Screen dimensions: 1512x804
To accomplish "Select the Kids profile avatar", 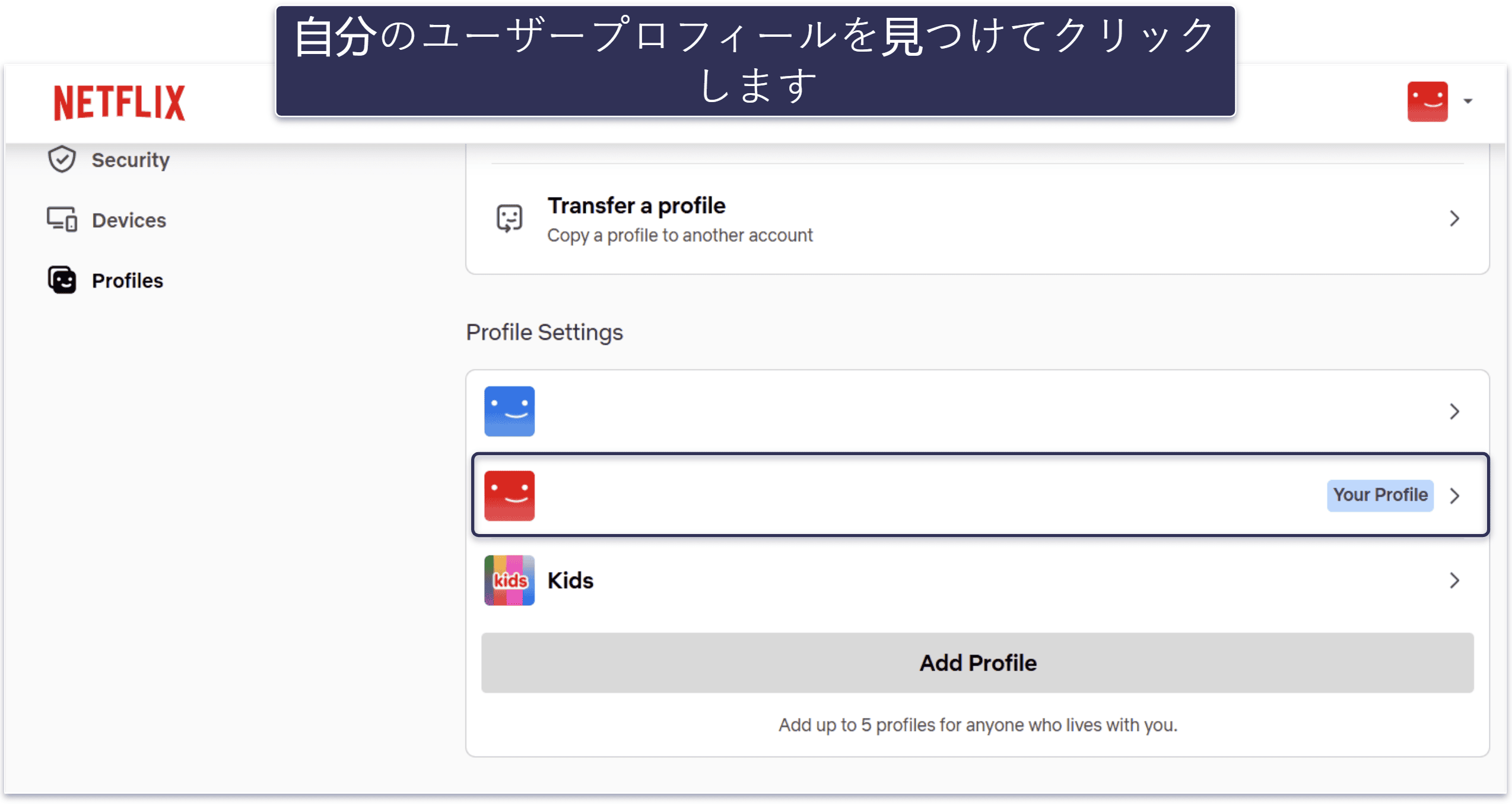I will coord(509,580).
